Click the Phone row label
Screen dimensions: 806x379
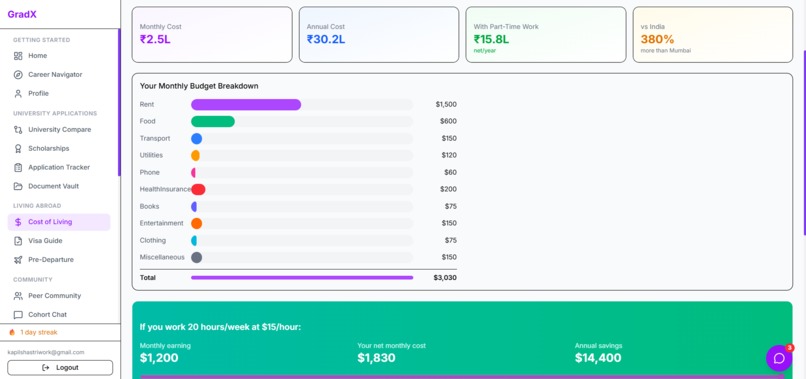[x=150, y=172]
